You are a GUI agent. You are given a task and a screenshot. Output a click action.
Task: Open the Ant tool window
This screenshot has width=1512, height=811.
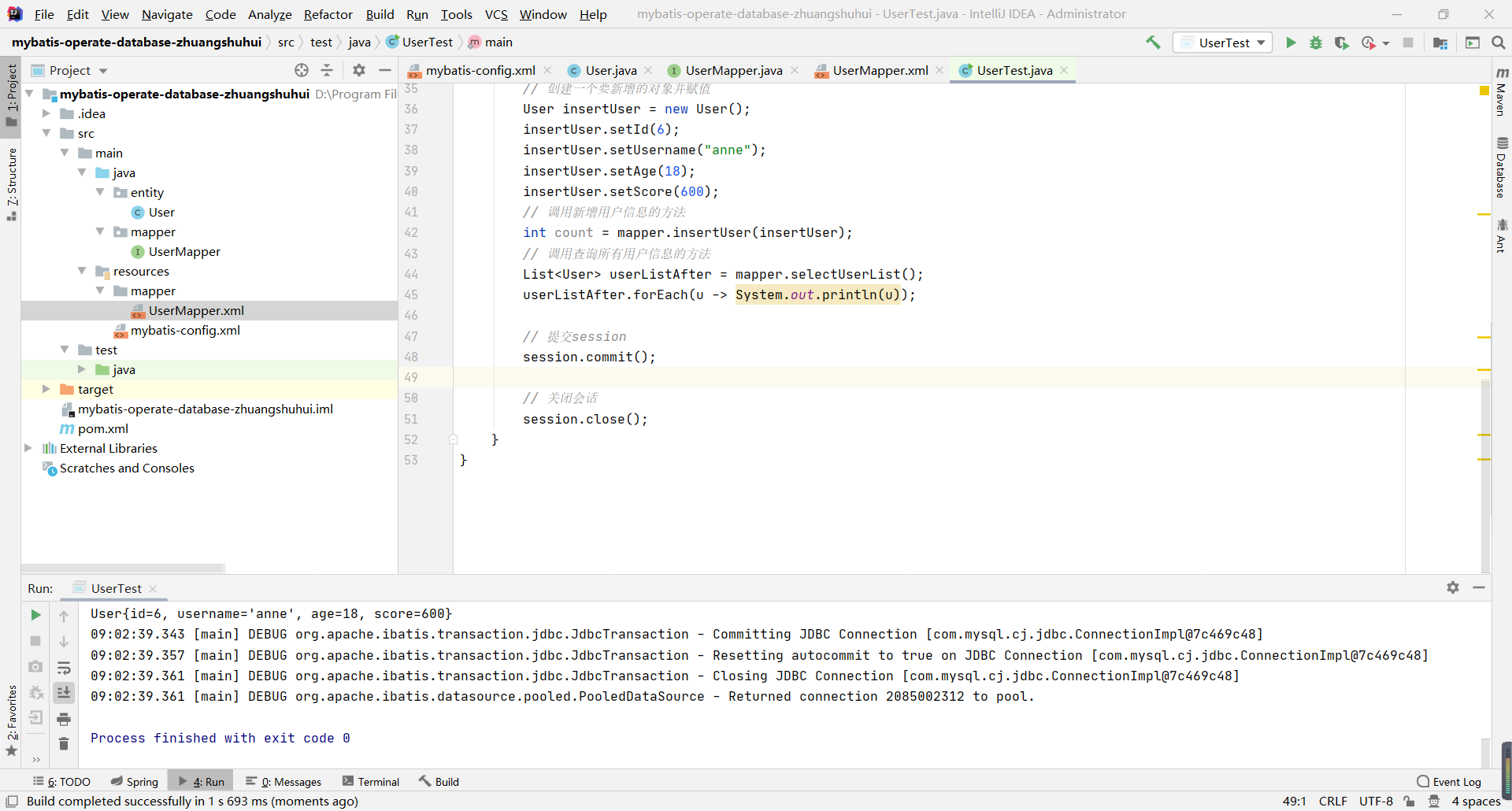point(1502,236)
